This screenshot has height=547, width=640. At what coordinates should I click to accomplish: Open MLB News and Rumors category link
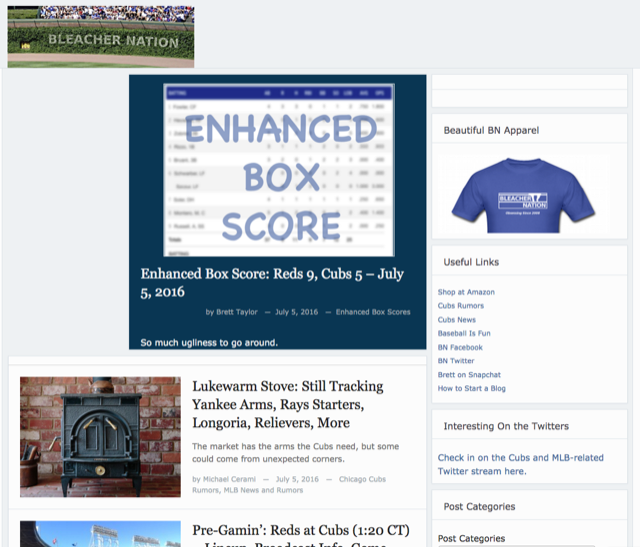pos(263,490)
